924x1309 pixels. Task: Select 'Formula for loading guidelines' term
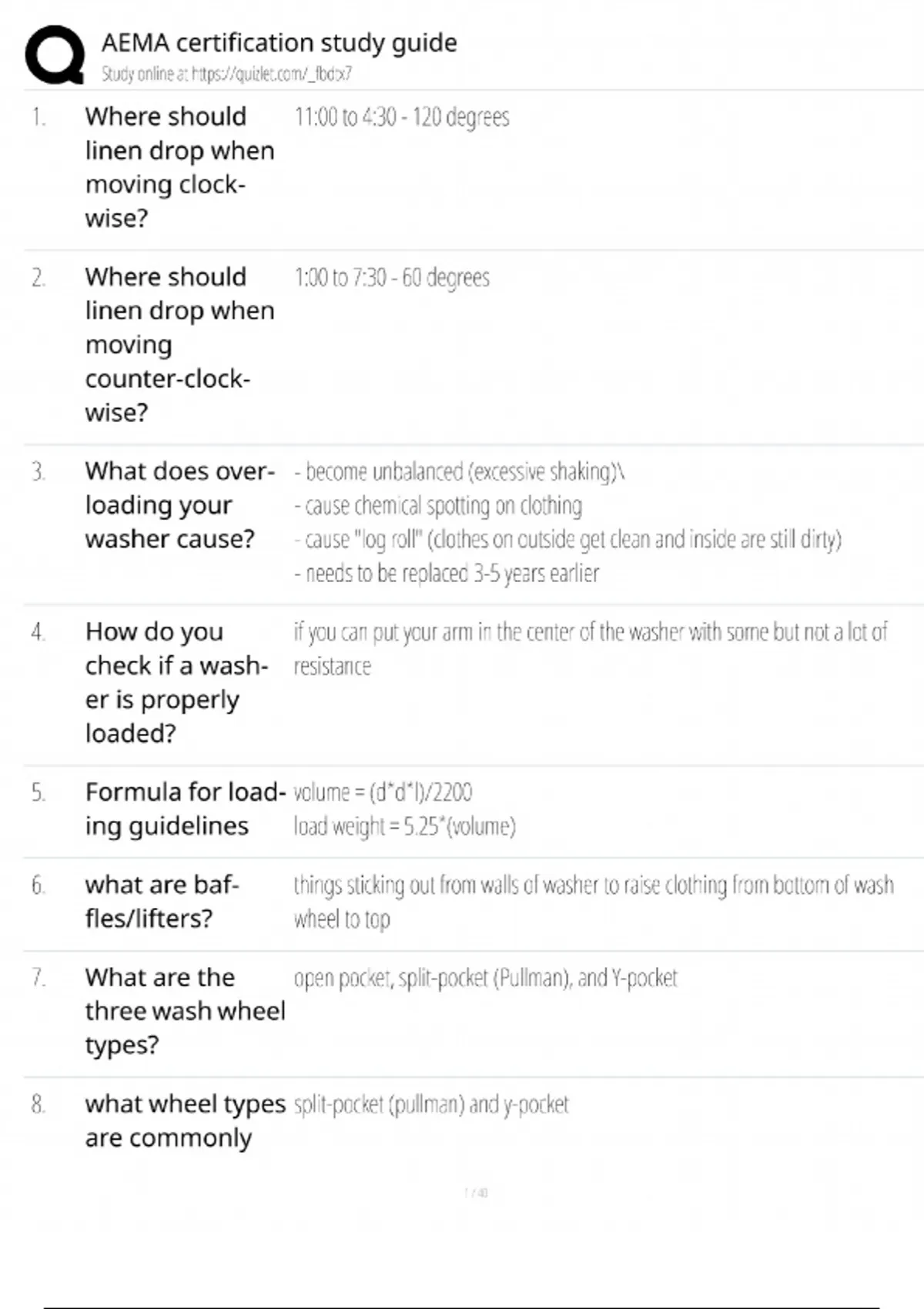click(x=185, y=808)
